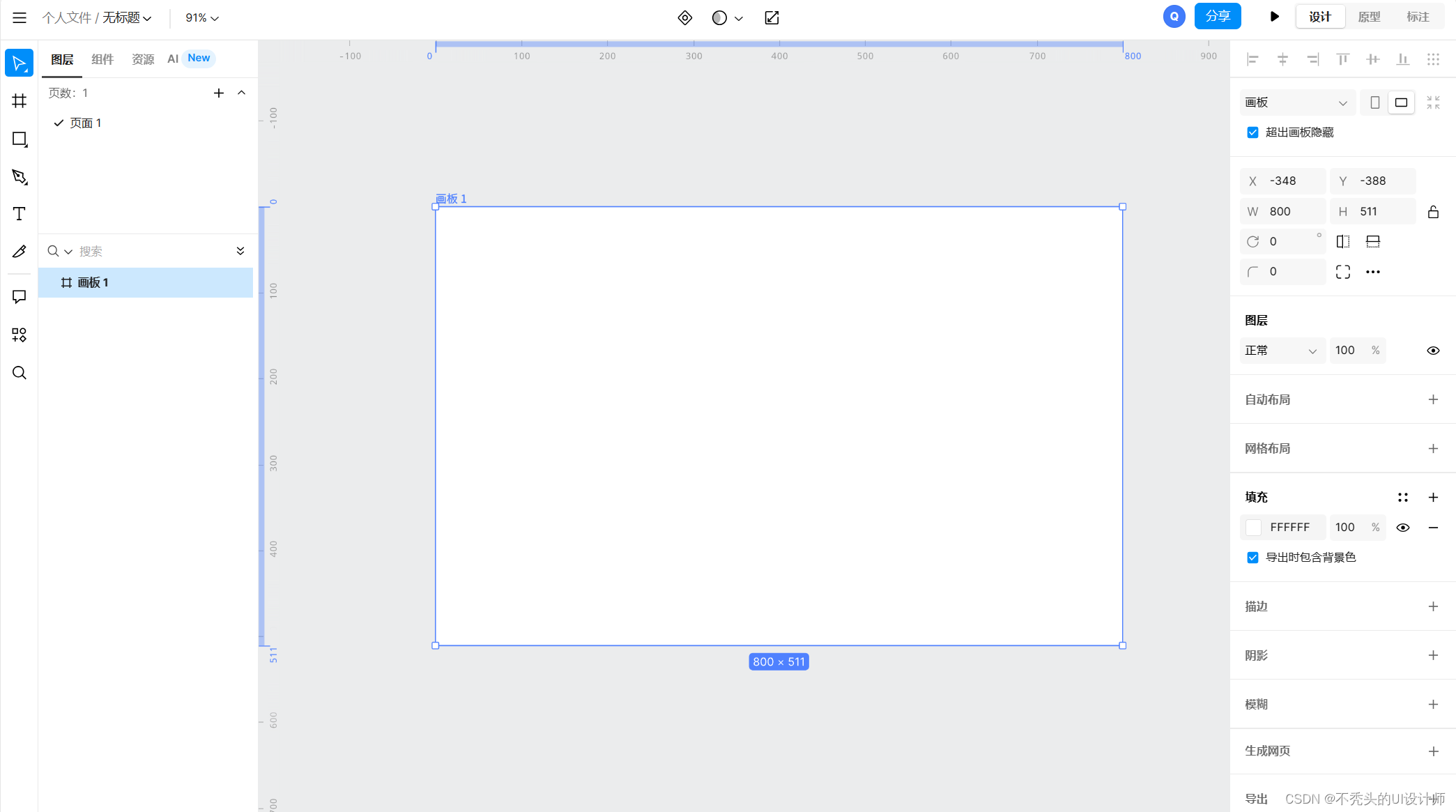Hide the fill with eye icon
This screenshot has width=1456, height=812.
coord(1402,528)
